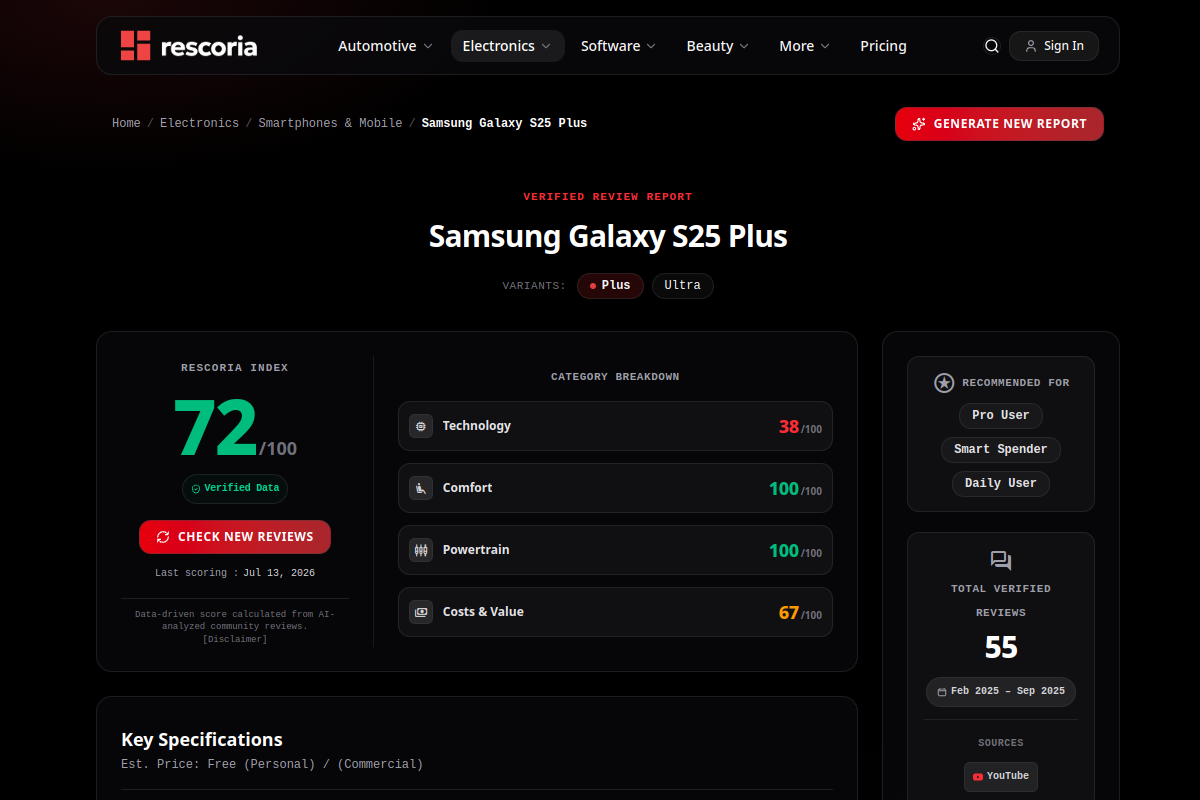1200x800 pixels.
Task: Click the Comfort category seat icon
Action: (421, 488)
